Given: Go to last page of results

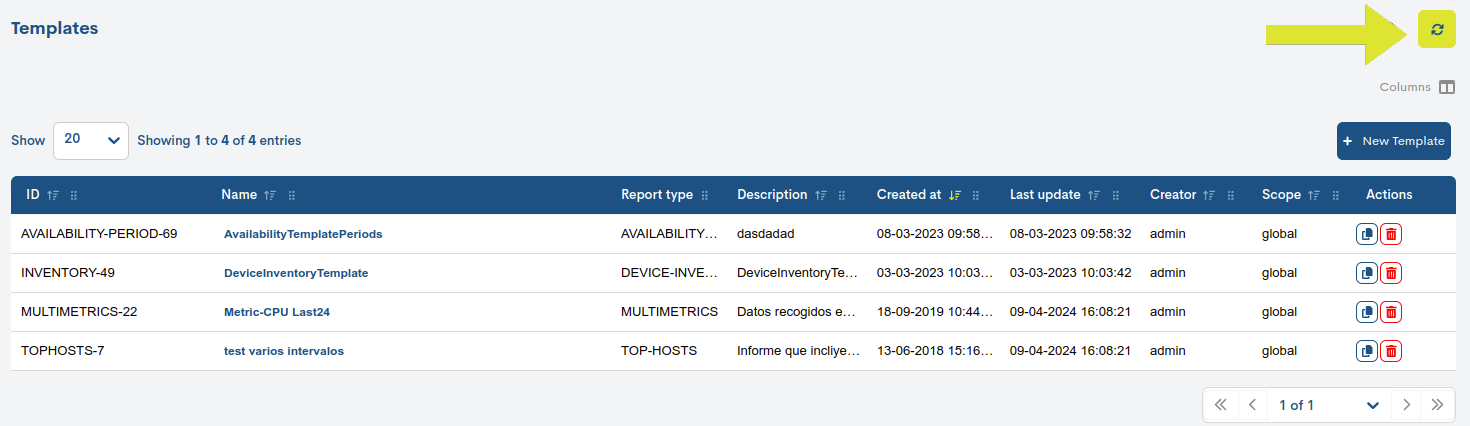Looking at the screenshot, I should tap(1437, 405).
